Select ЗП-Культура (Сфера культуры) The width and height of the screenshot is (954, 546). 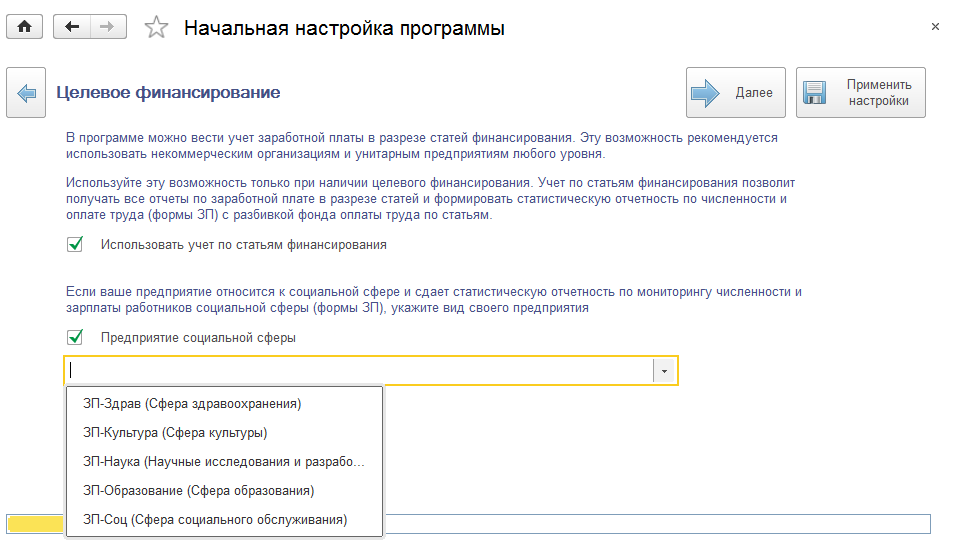click(225, 433)
